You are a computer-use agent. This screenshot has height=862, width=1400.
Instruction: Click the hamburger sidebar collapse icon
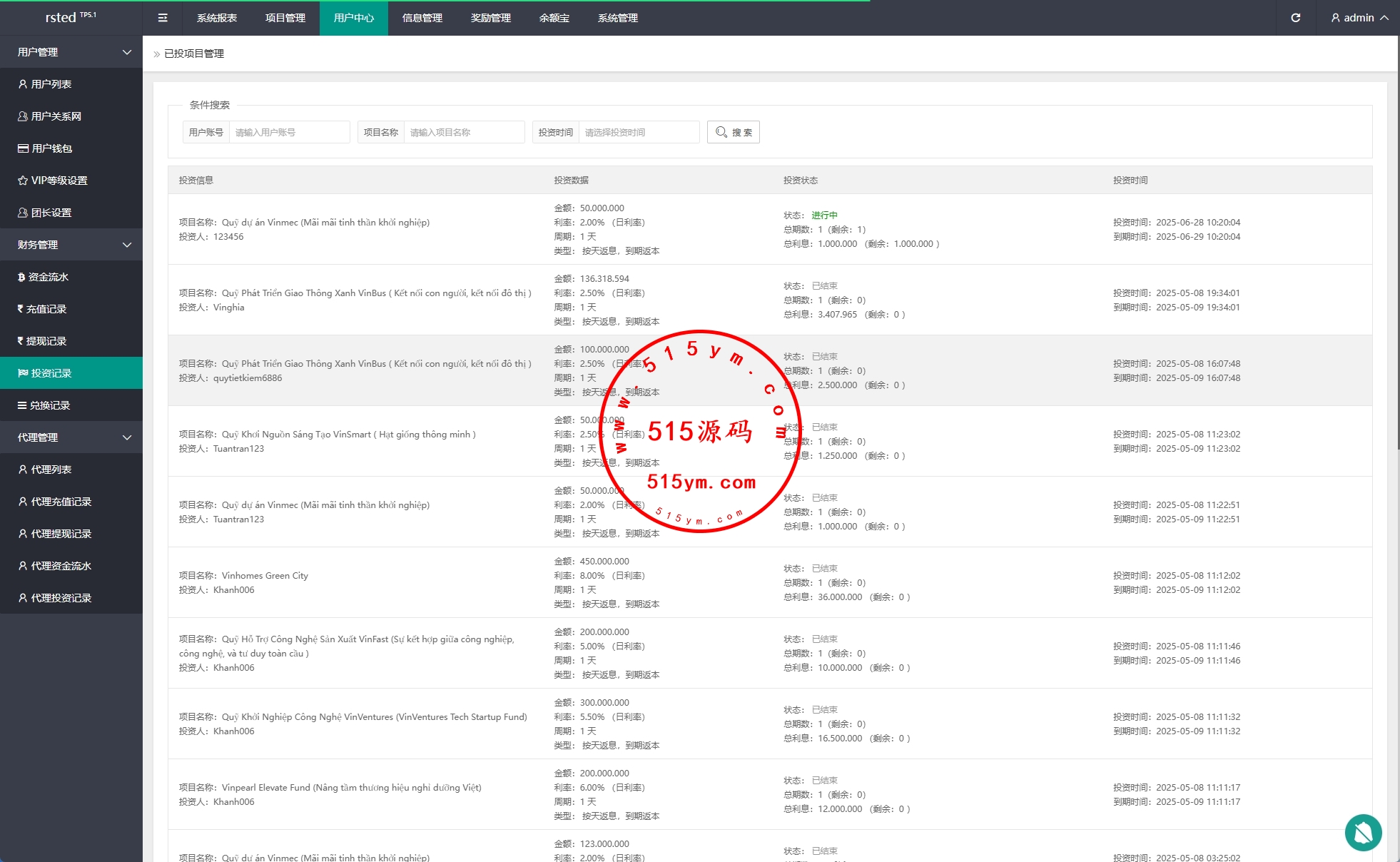pyautogui.click(x=163, y=18)
